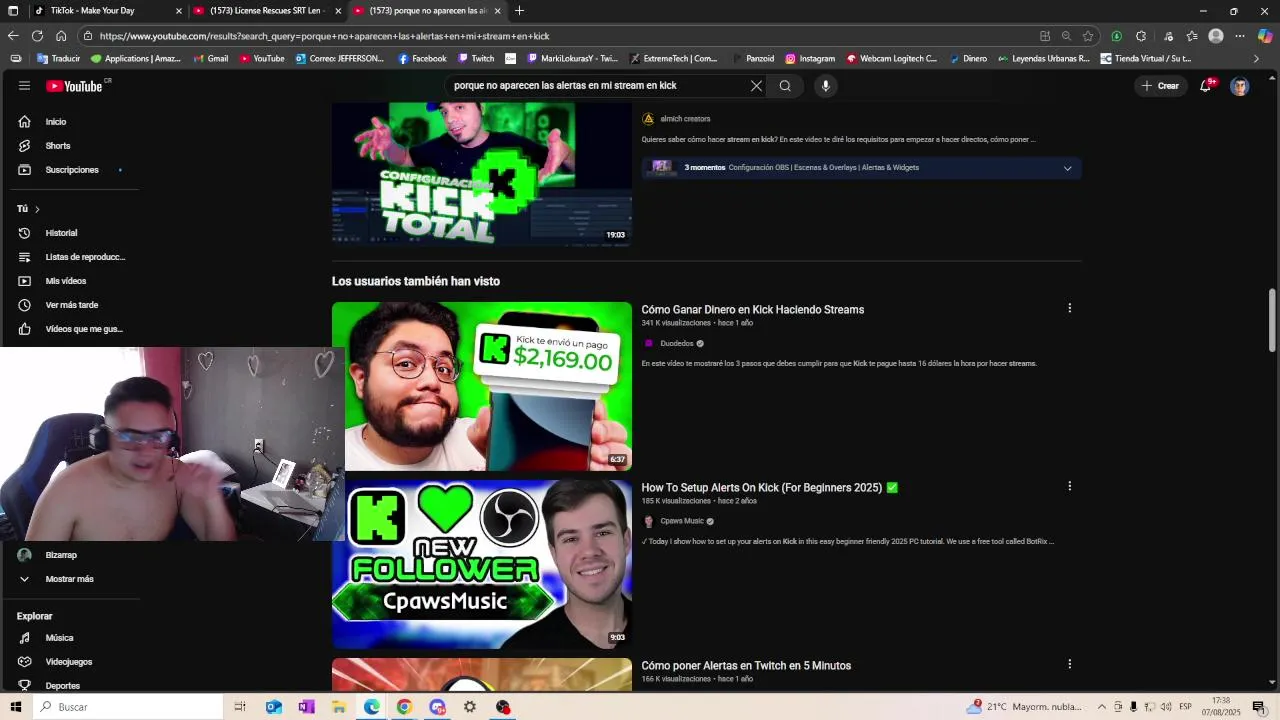
Task: Open Cómo Ganar Dinero en Kick title
Action: (753, 310)
